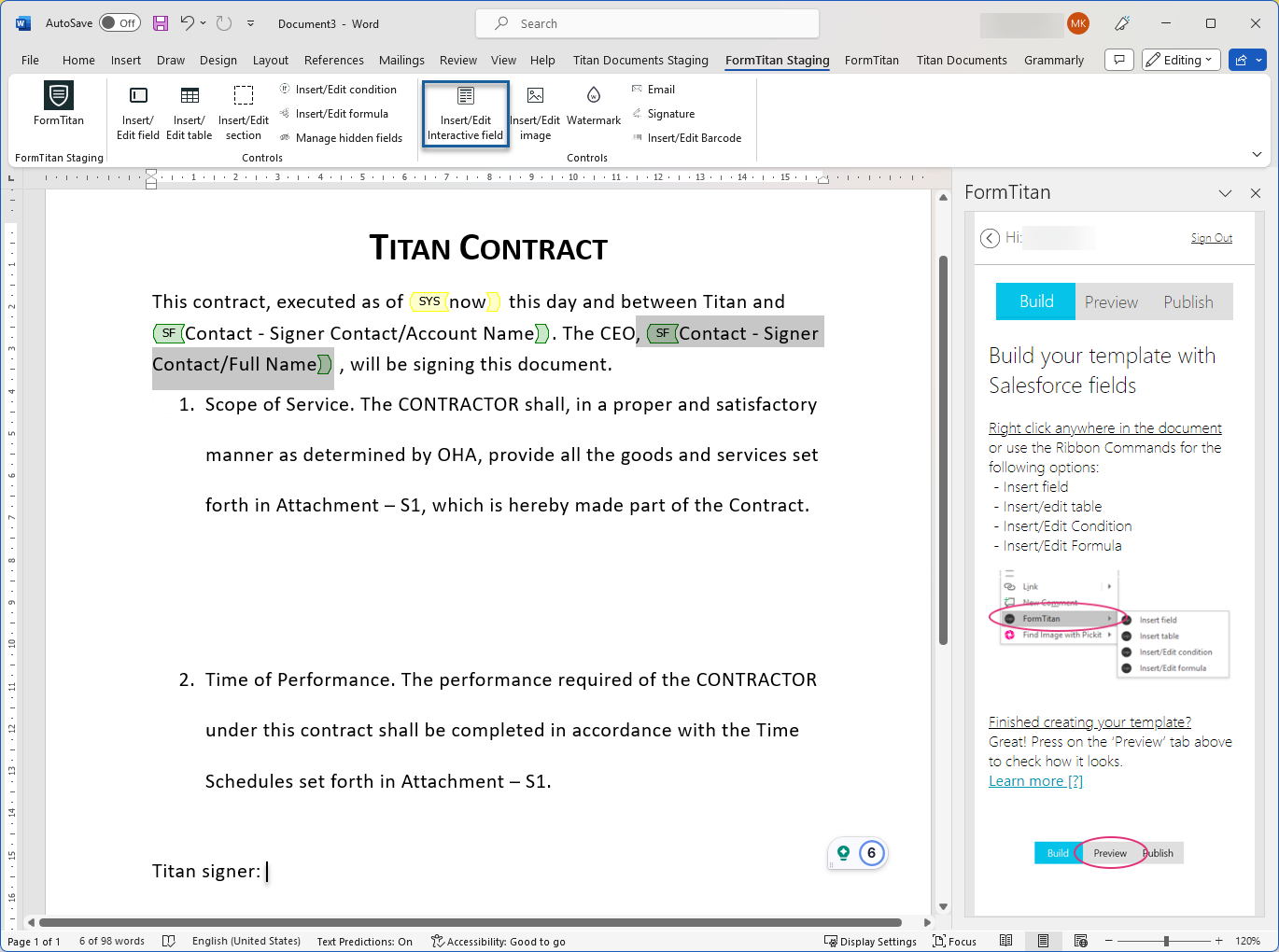Switch to Preview tab in FormTitan pane
This screenshot has width=1279, height=952.
point(1111,301)
